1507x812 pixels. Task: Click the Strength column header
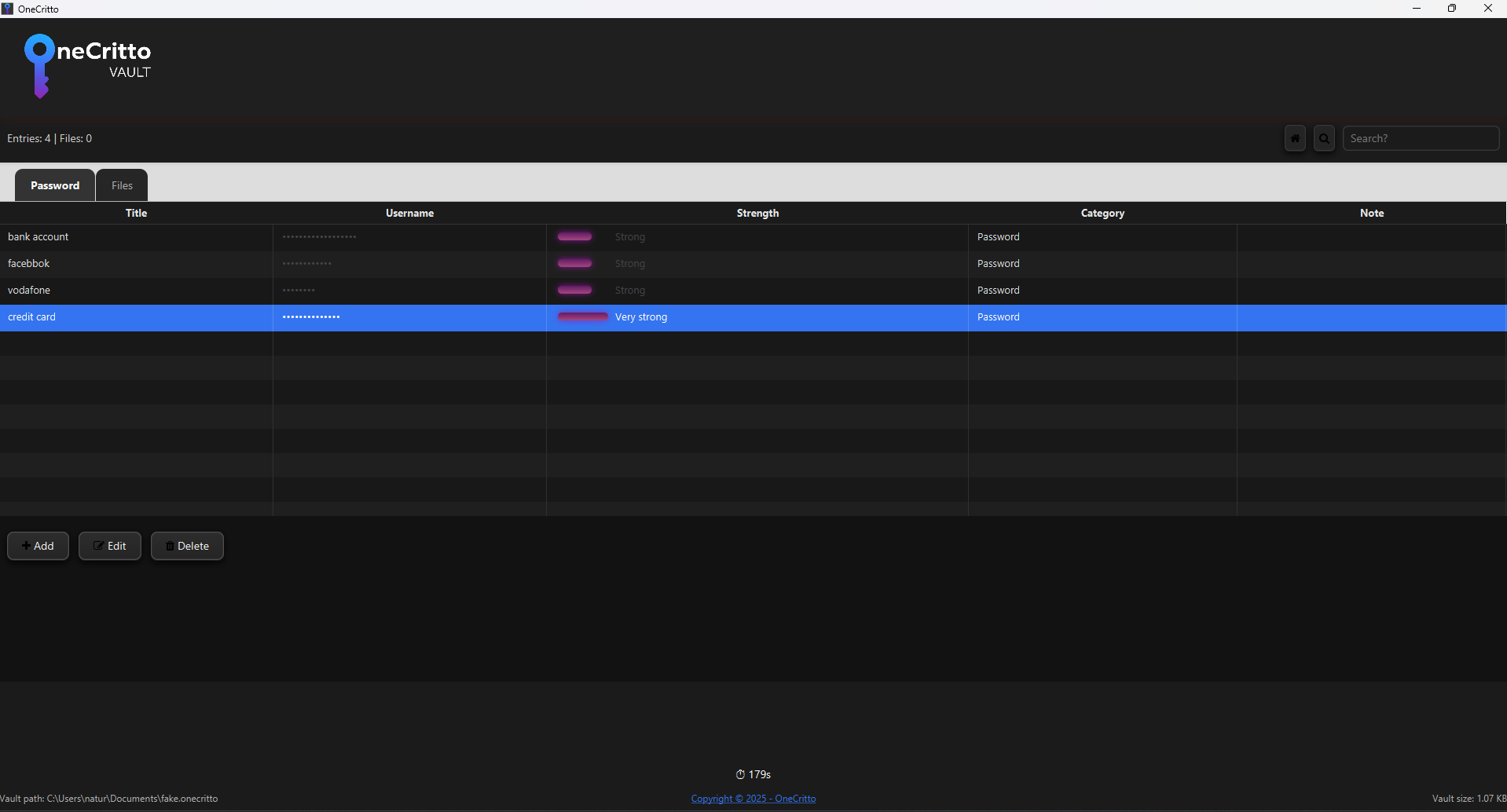coord(757,212)
